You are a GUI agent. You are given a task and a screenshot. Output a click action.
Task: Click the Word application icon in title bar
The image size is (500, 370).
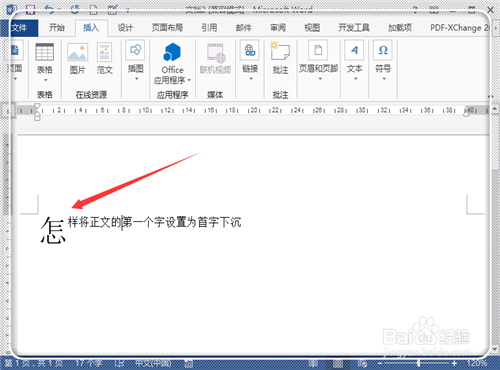coord(11,9)
